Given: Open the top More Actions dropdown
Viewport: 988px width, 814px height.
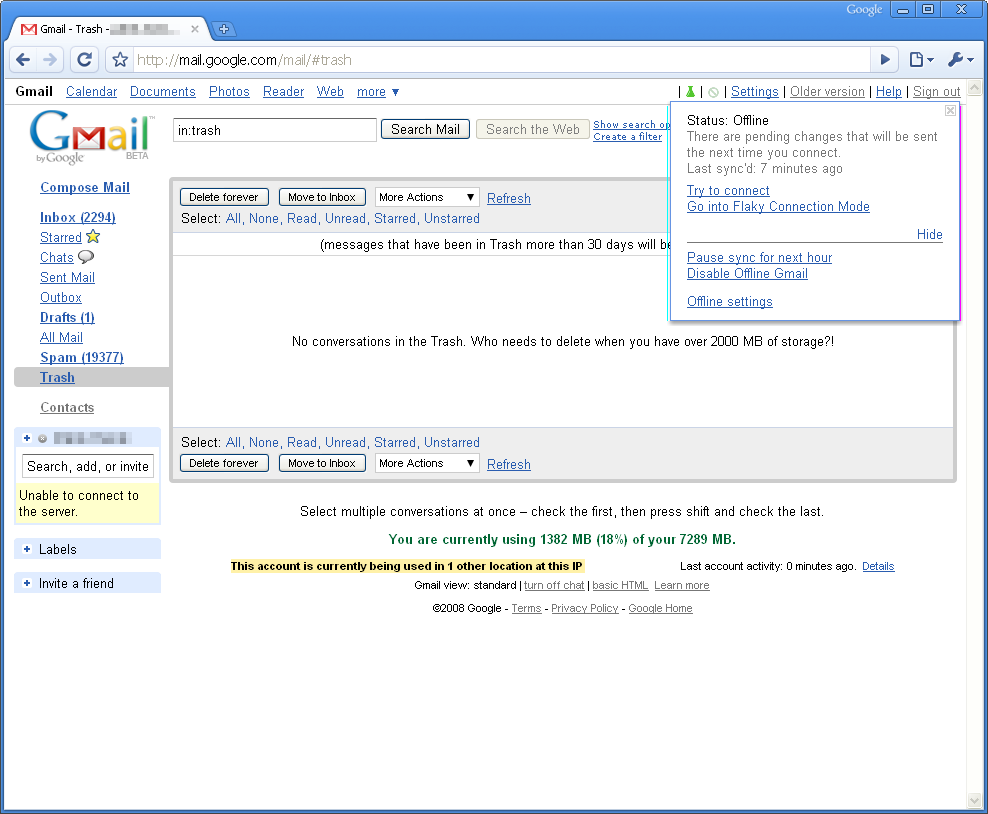Looking at the screenshot, I should [x=427, y=197].
